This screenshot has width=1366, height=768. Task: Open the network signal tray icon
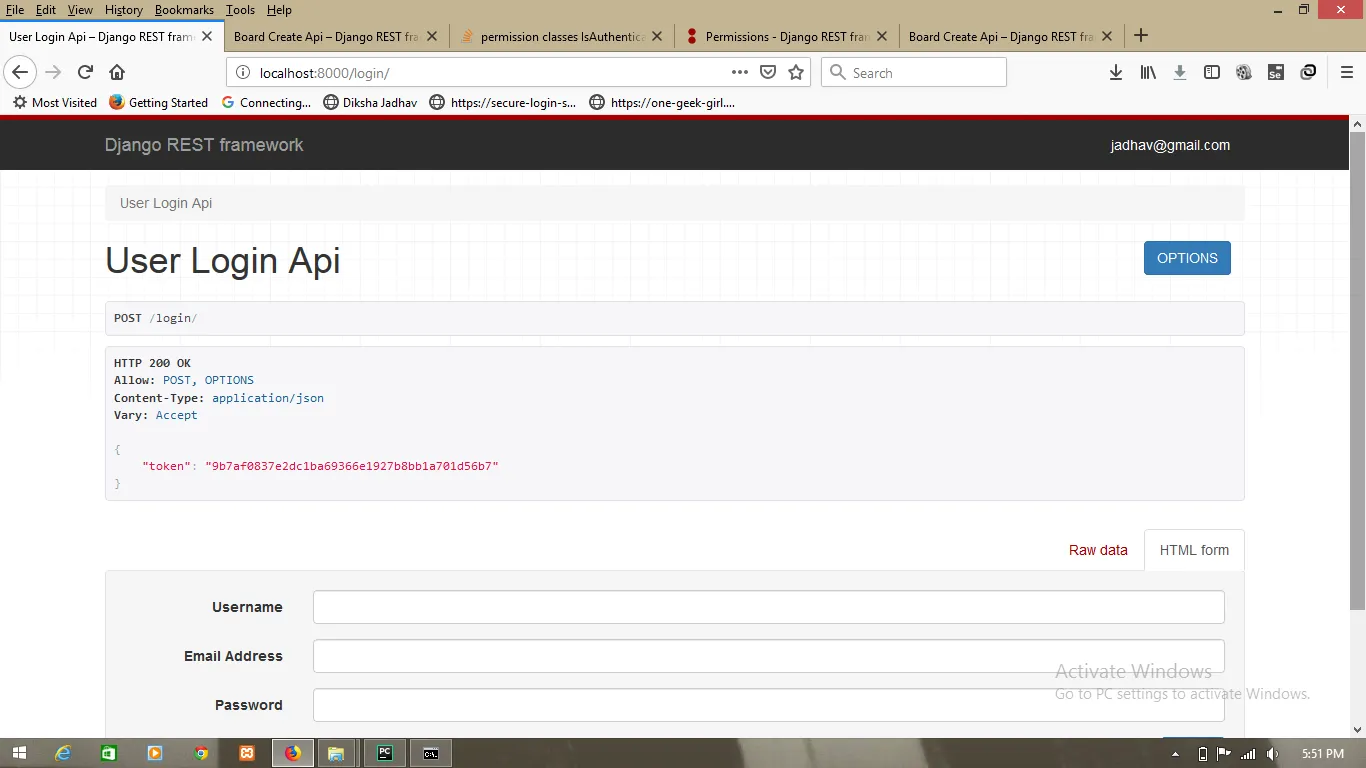pos(1248,754)
